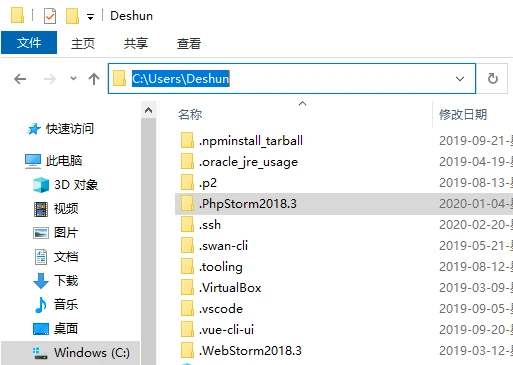513x365 pixels.
Task: Select the .swan-cli folder name
Action: [x=223, y=246]
